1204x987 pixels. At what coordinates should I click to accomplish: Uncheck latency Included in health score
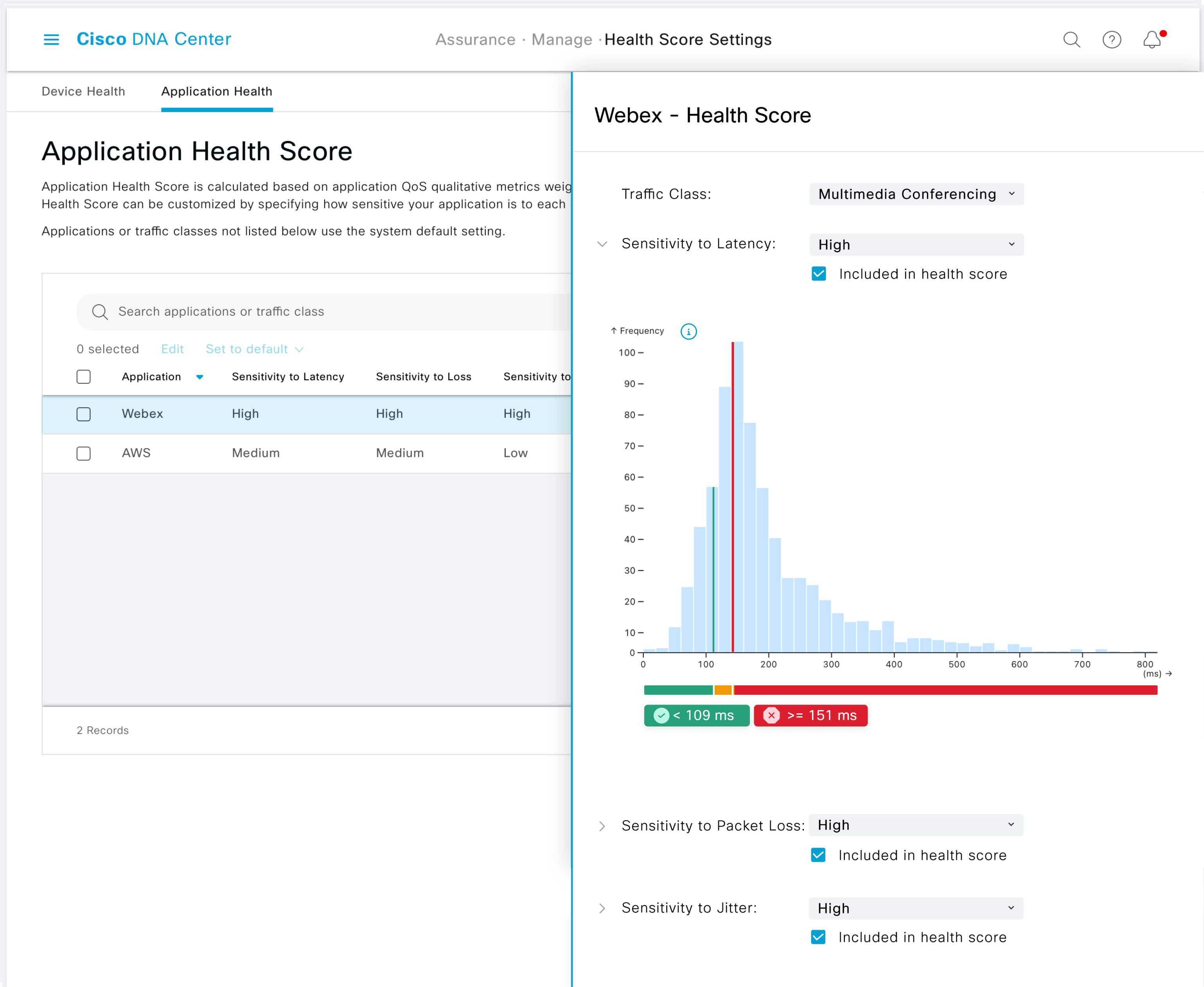[x=819, y=274]
